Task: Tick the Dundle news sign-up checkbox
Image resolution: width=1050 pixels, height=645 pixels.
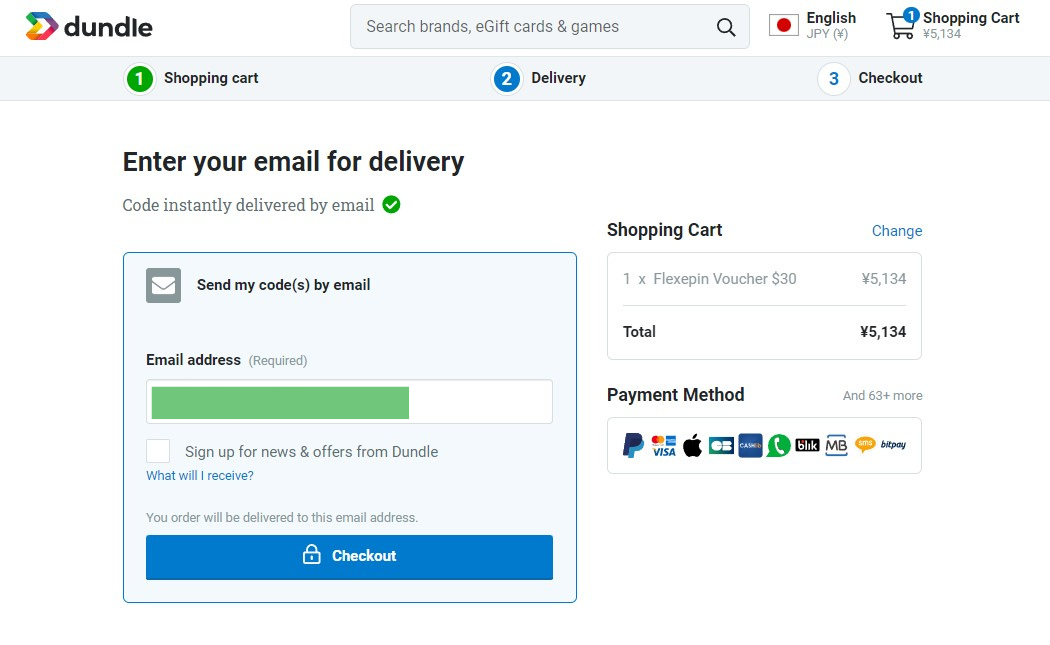Action: coord(158,451)
